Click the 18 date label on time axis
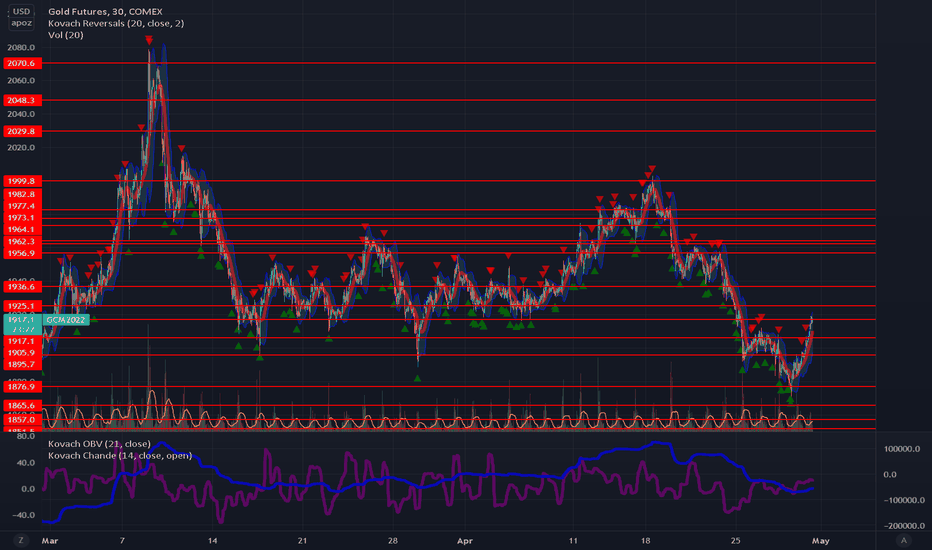The image size is (932, 550). pyautogui.click(x=646, y=540)
